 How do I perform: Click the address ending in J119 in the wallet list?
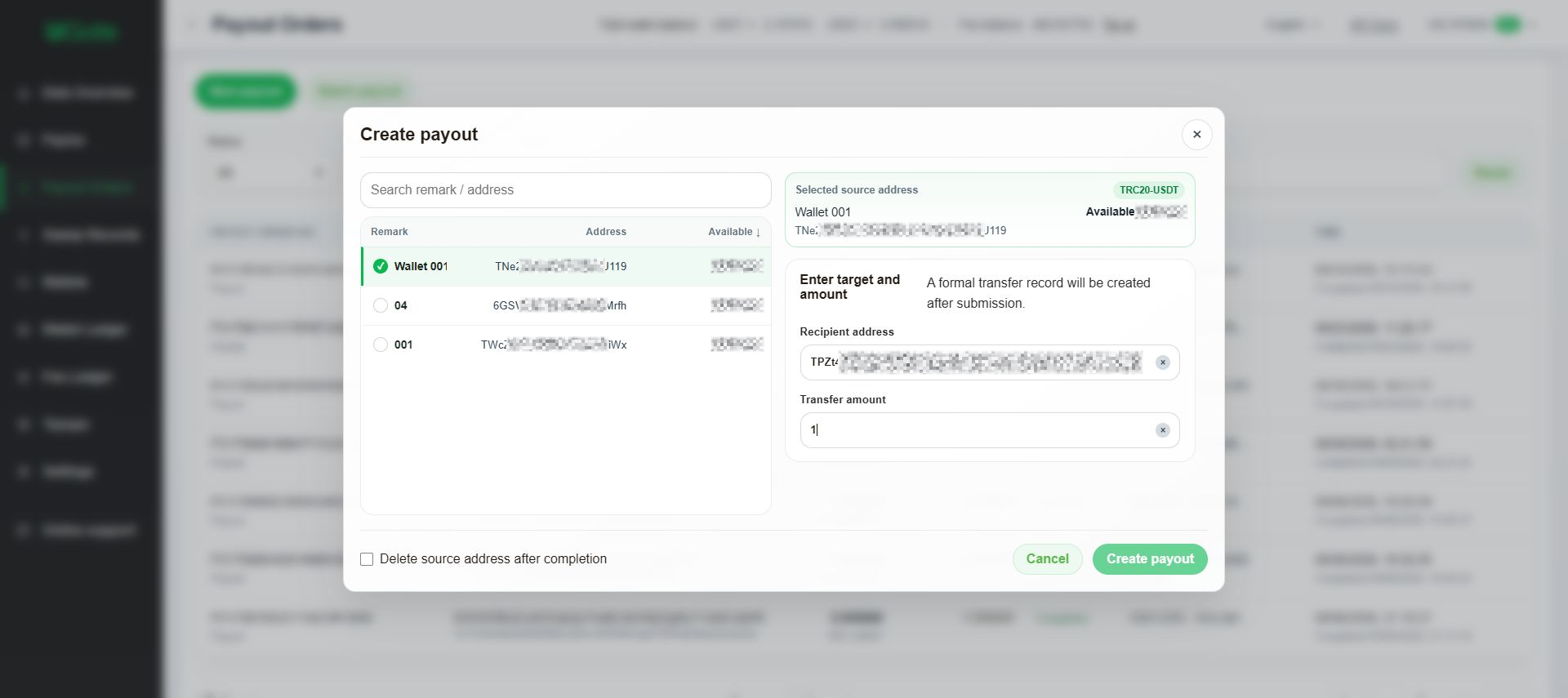tap(561, 266)
